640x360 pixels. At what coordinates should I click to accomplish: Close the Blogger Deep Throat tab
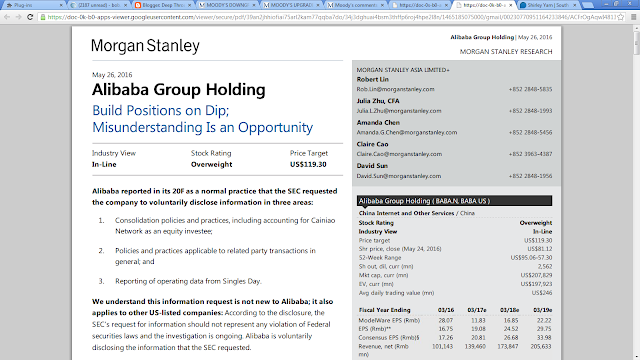190,5
